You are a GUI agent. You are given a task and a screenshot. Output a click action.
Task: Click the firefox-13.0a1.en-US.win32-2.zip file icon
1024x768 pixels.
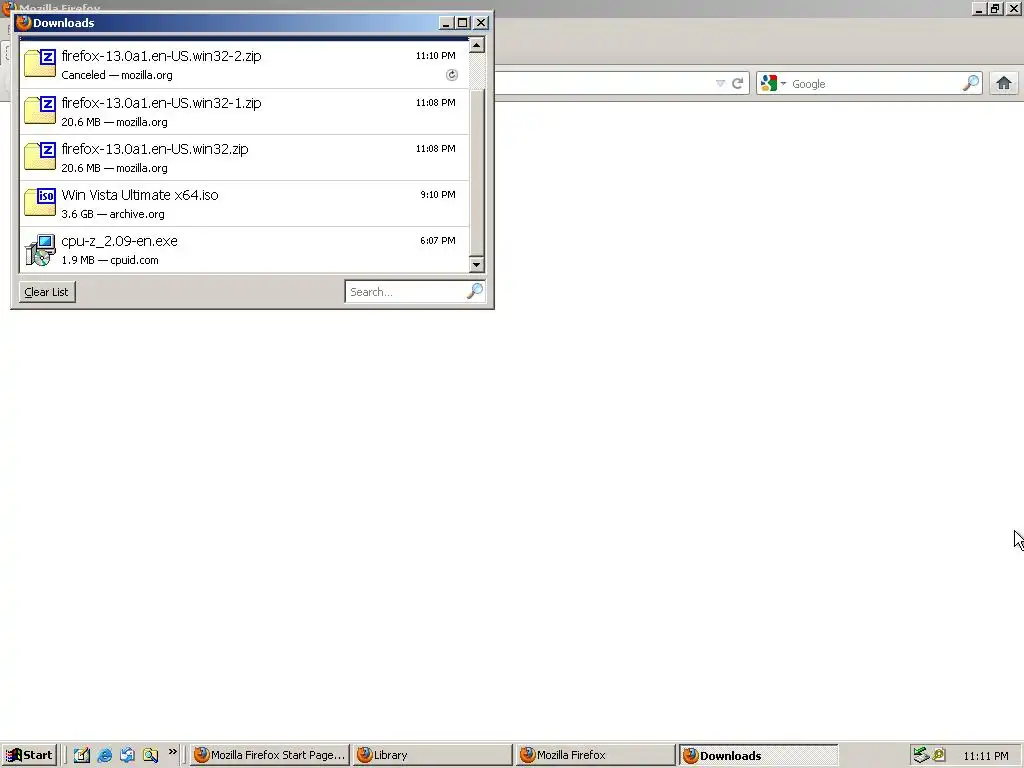pos(40,63)
